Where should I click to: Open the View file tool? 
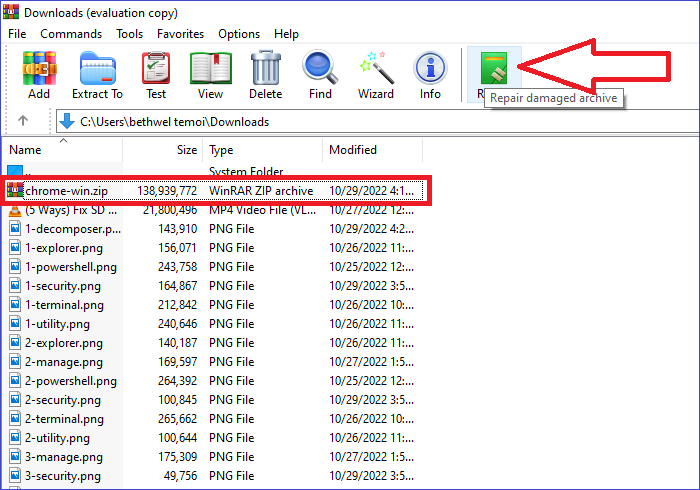pyautogui.click(x=210, y=74)
